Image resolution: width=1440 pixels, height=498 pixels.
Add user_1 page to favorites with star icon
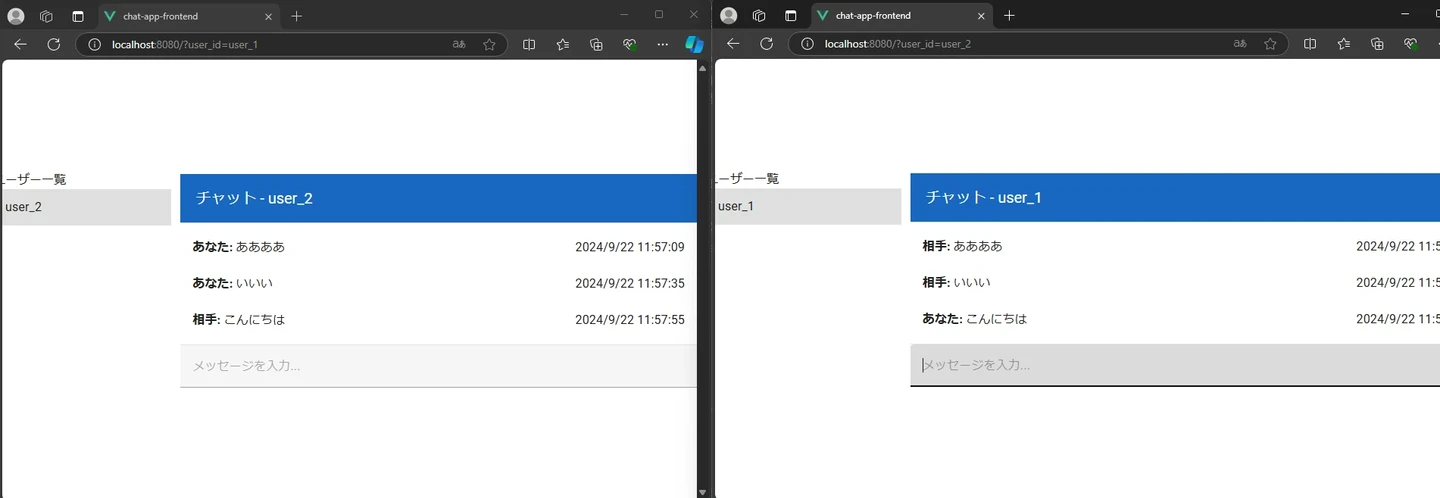(489, 44)
